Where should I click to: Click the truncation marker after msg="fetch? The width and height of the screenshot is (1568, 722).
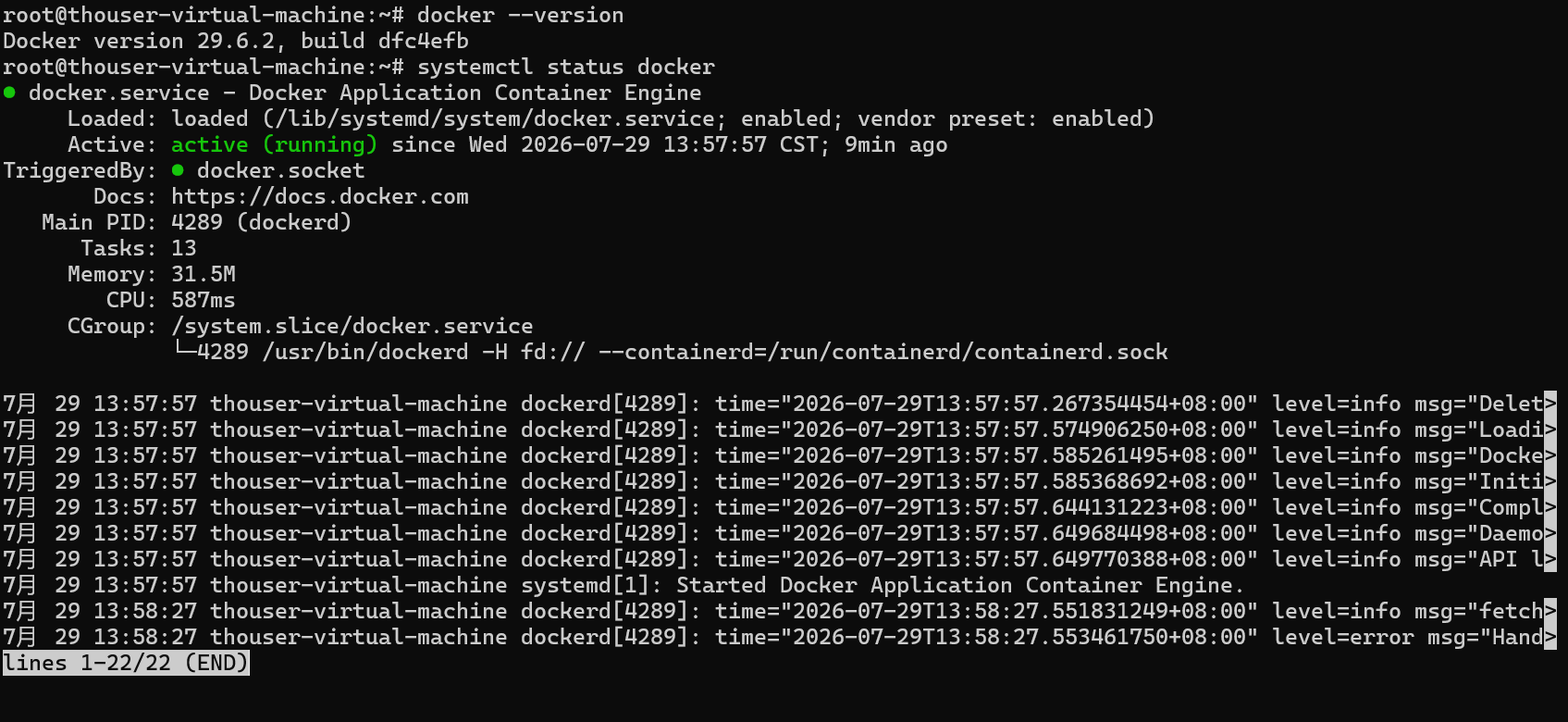(1550, 611)
